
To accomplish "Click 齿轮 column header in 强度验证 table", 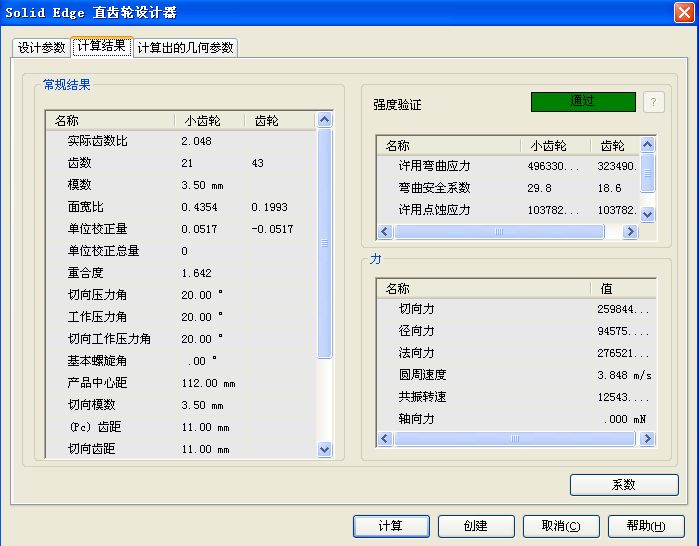I will pos(616,146).
